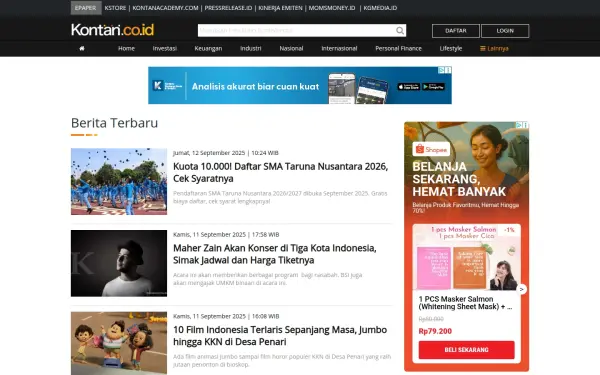Click the home icon in navigation bar
The image size is (600, 375).
82,49
